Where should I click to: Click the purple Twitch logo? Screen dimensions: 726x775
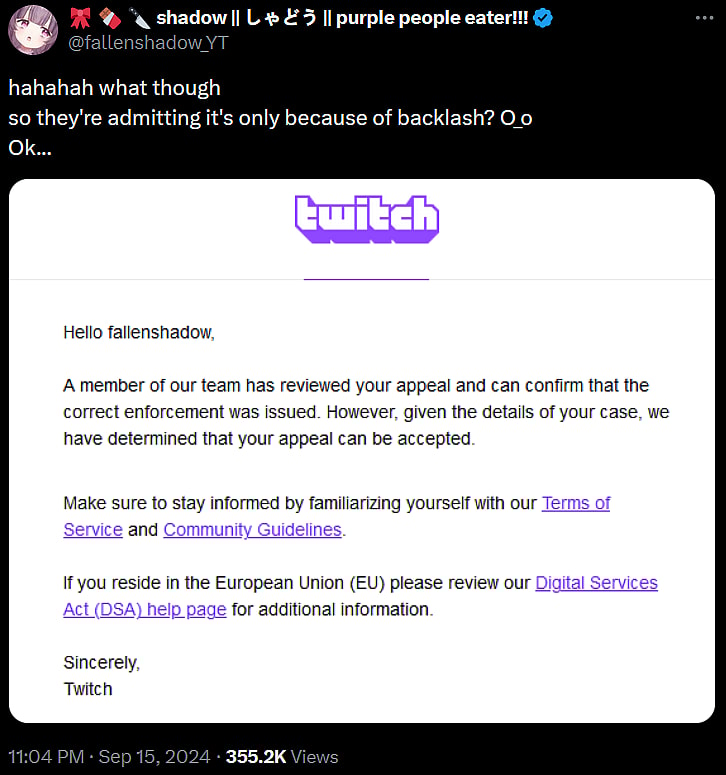point(367,217)
